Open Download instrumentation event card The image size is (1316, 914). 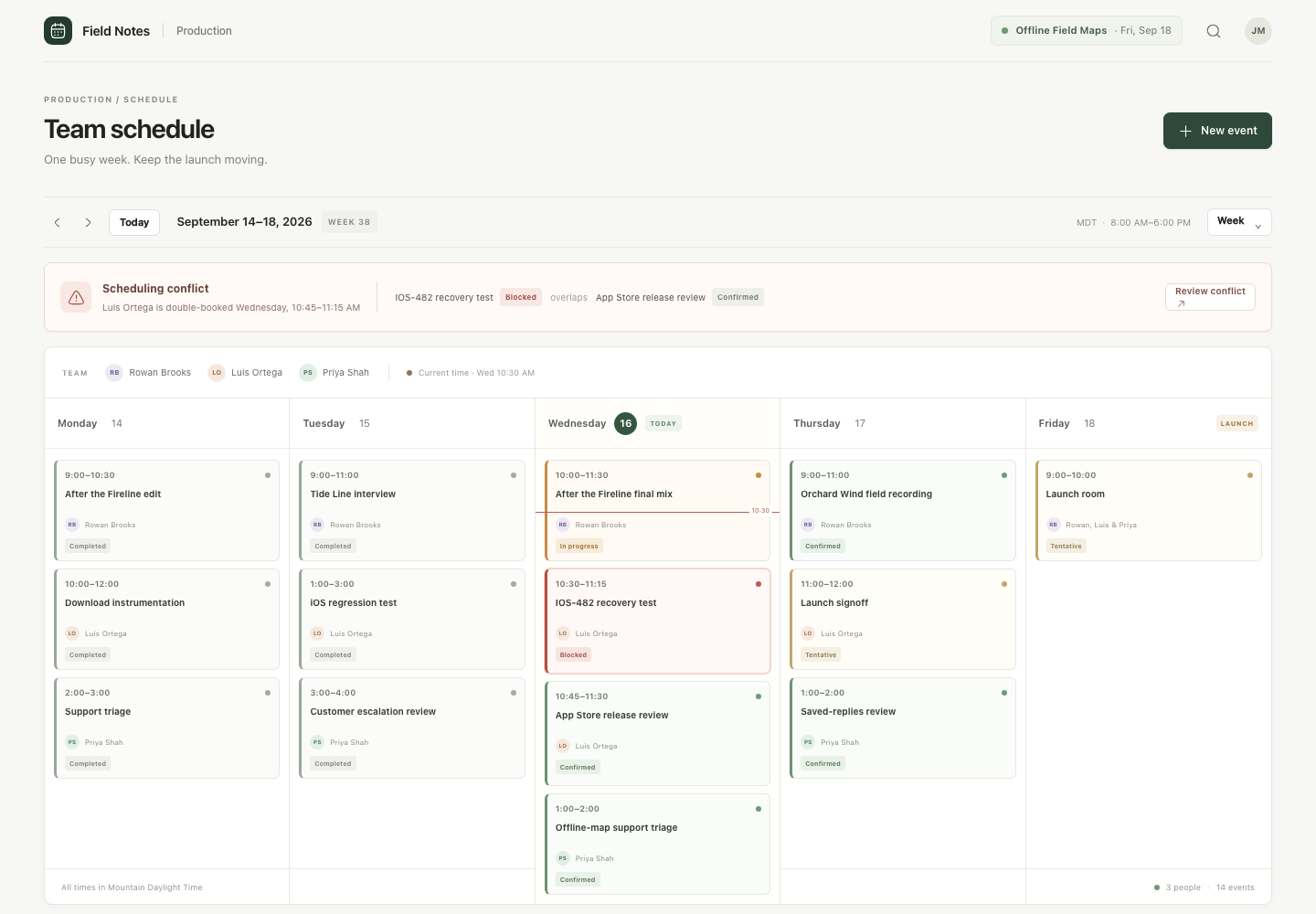pos(167,619)
